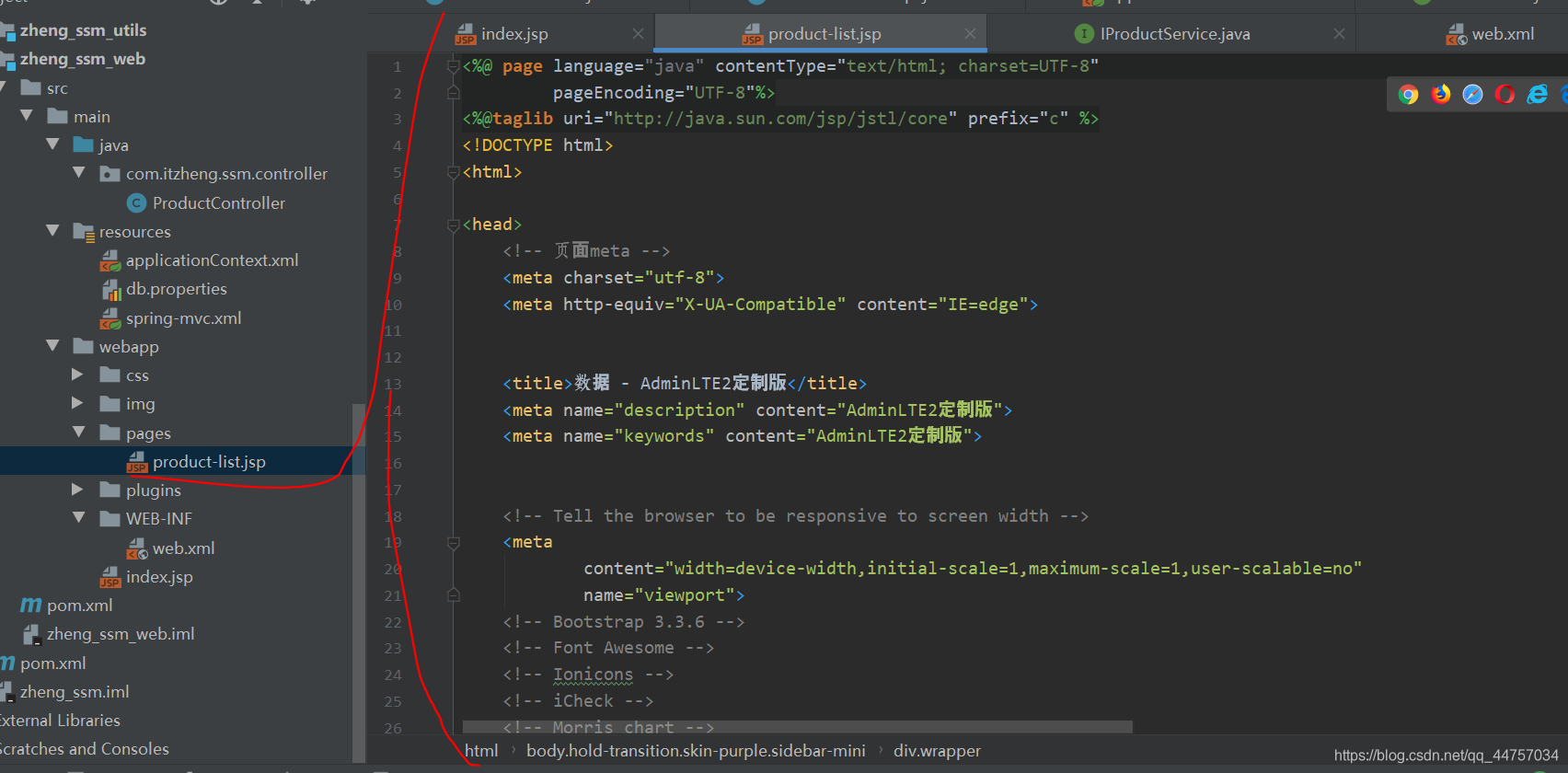
Task: Click the db.properties file icon
Action: 110,290
